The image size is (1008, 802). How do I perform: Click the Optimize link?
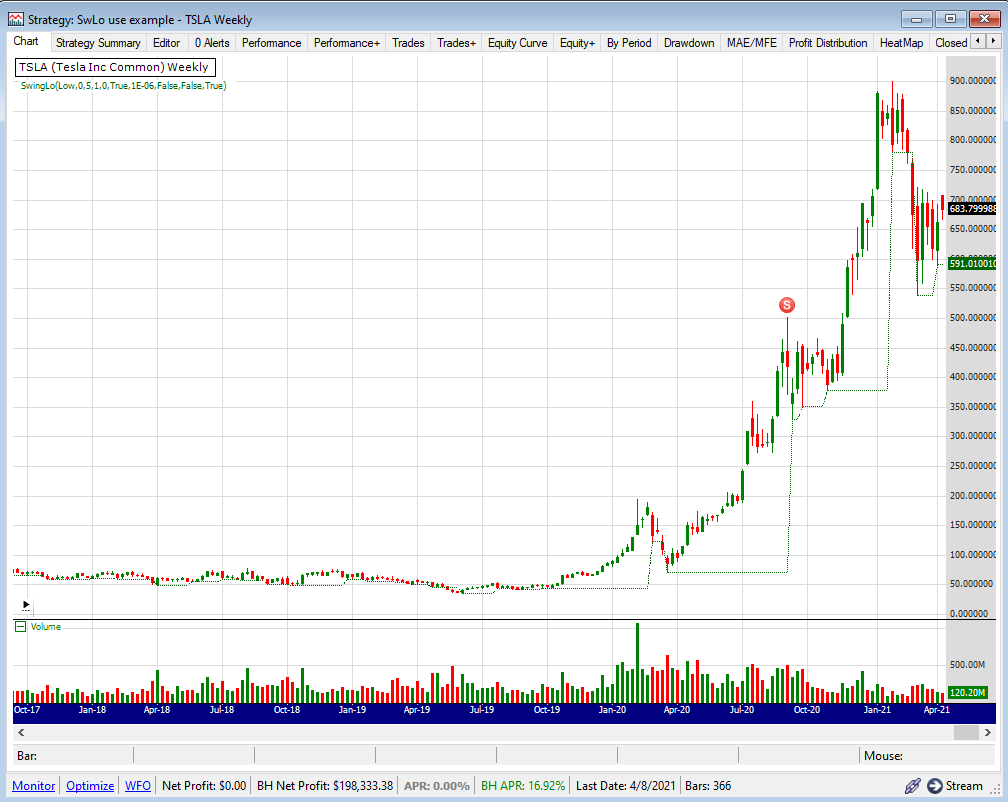tap(90, 785)
